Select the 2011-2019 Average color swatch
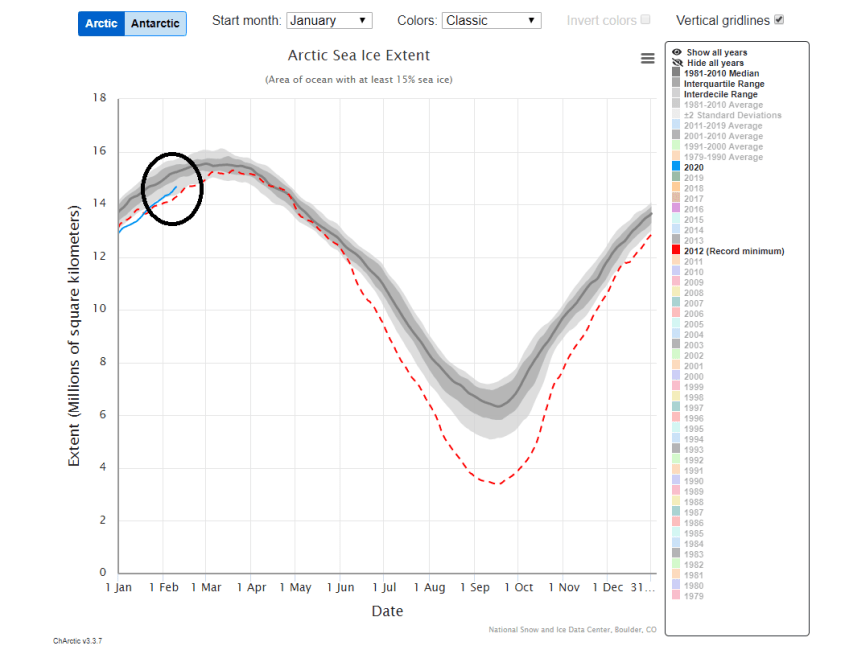Viewport: 845px width, 654px height. pyautogui.click(x=676, y=125)
